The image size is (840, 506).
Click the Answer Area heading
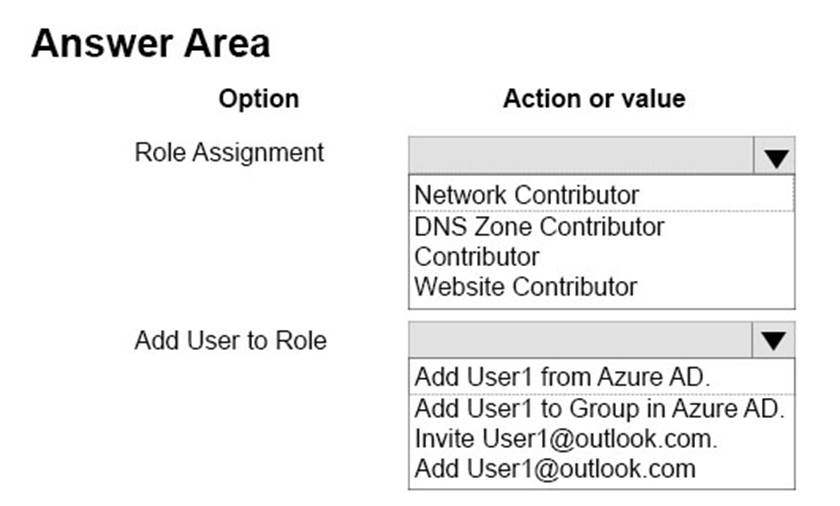[151, 44]
